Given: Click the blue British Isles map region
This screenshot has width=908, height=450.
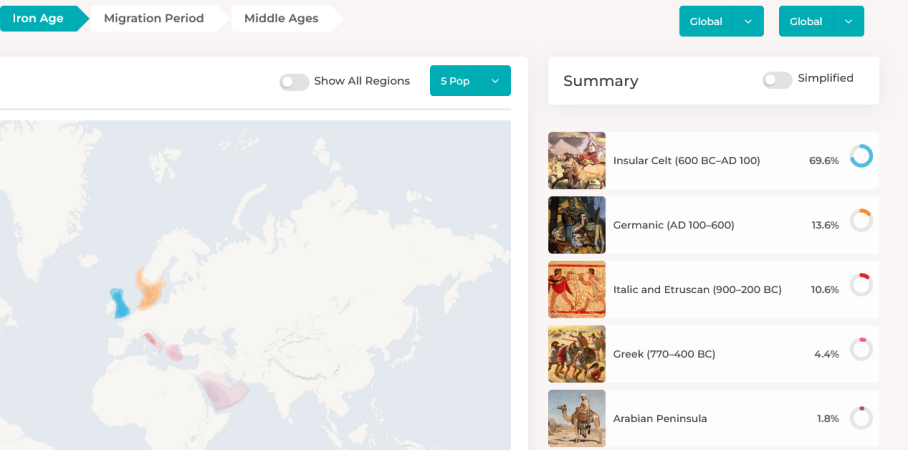Looking at the screenshot, I should click(x=120, y=303).
